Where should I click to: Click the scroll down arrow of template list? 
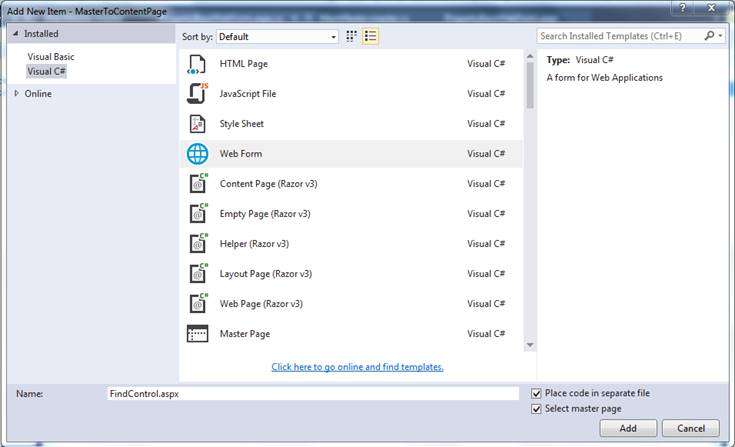(x=530, y=345)
